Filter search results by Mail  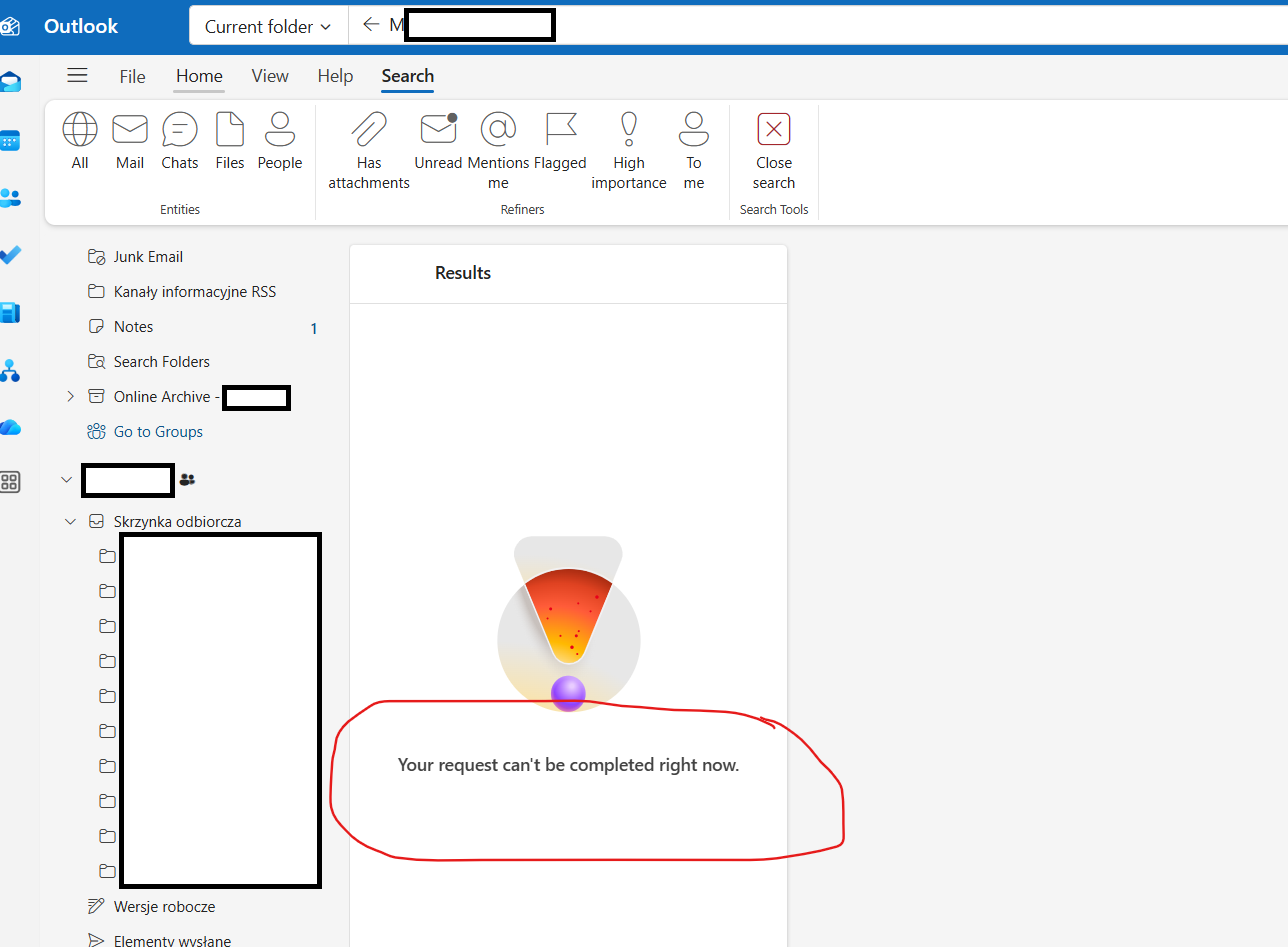pos(130,141)
